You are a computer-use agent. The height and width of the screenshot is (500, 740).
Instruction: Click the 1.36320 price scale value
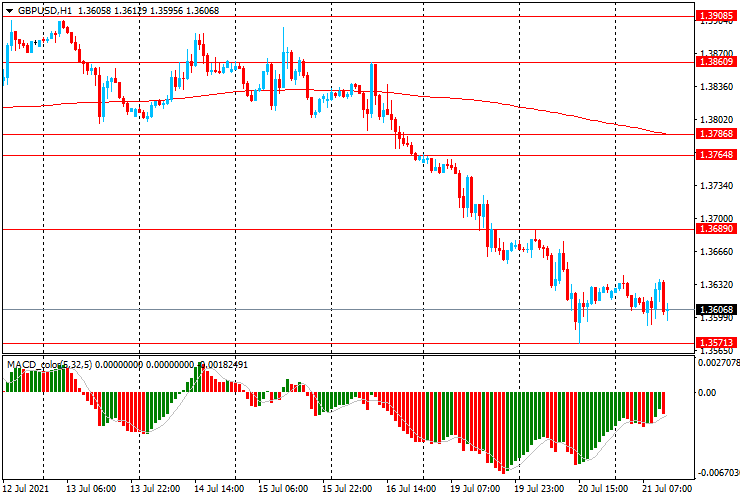[717, 285]
